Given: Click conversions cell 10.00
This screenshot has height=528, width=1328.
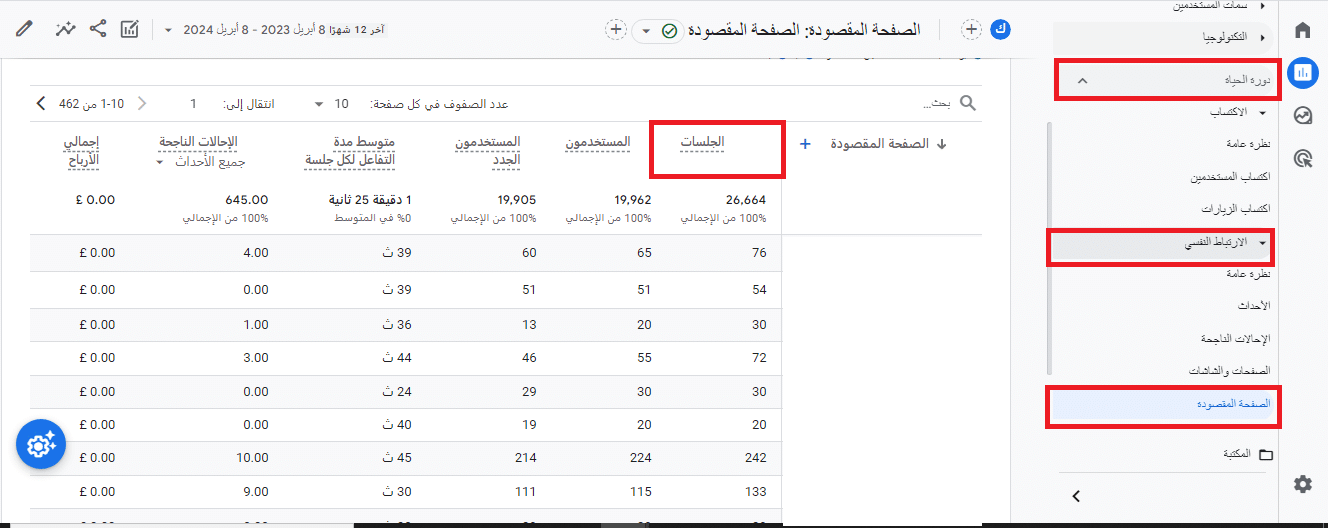Looking at the screenshot, I should click(253, 458).
